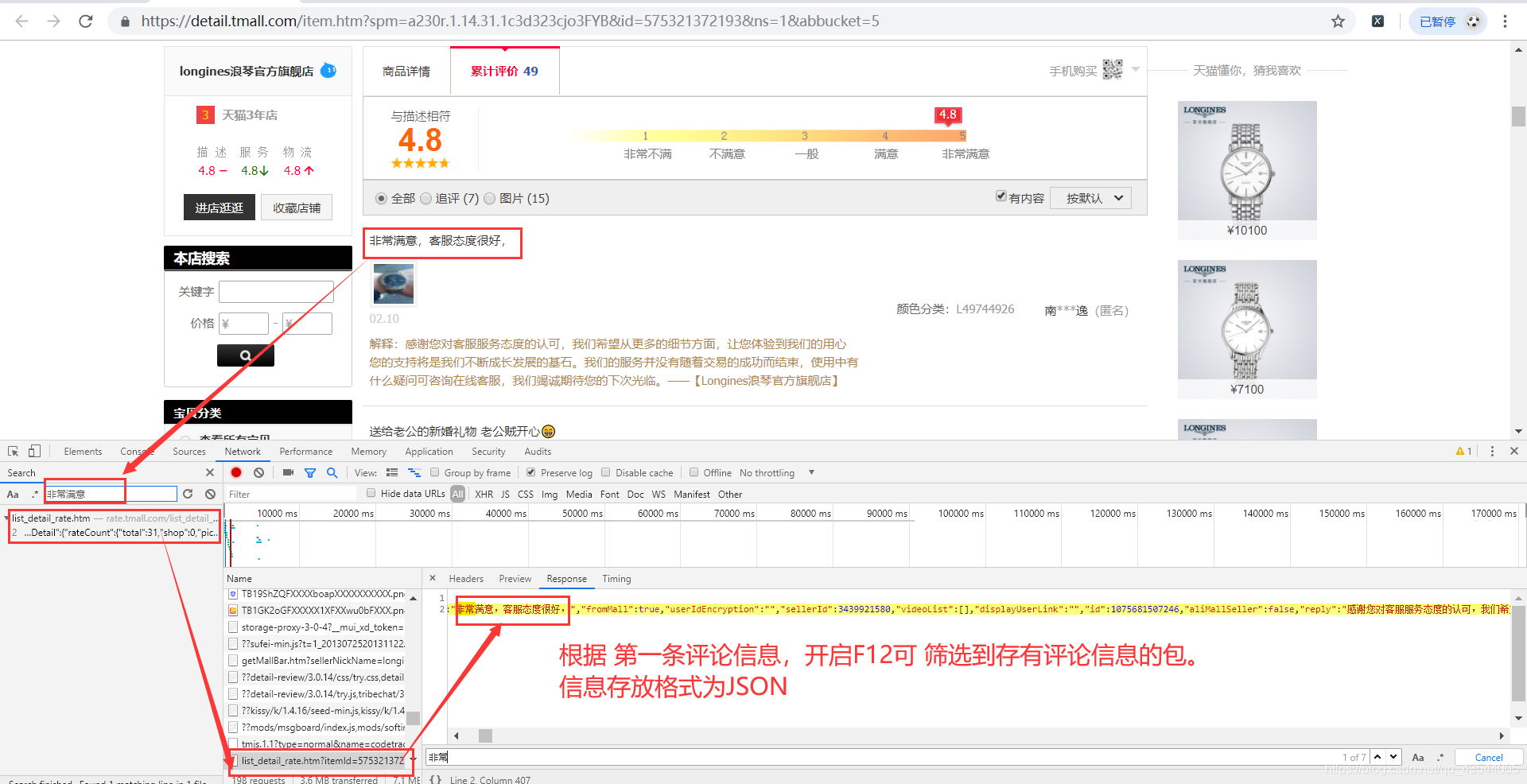Pretty print the response with braces icon

point(435,779)
